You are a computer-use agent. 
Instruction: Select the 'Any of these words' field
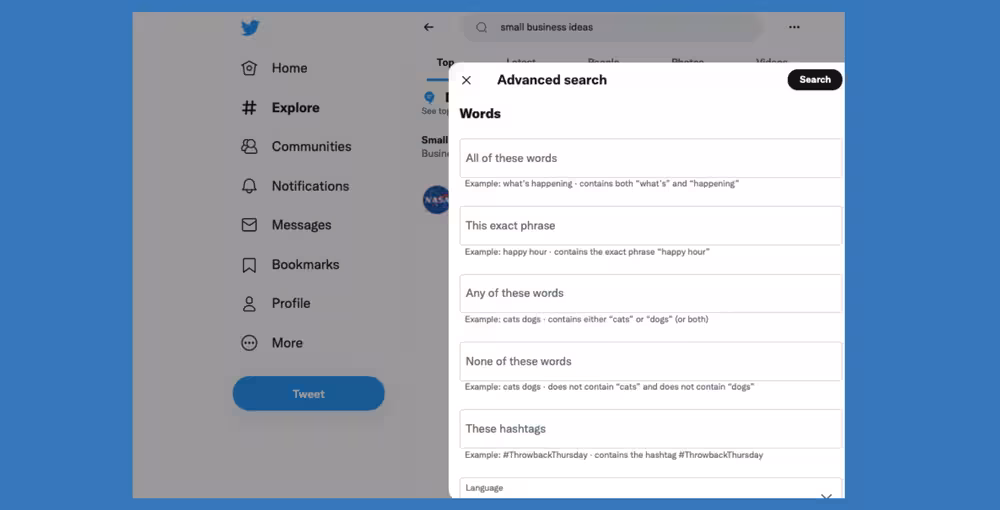click(650, 293)
